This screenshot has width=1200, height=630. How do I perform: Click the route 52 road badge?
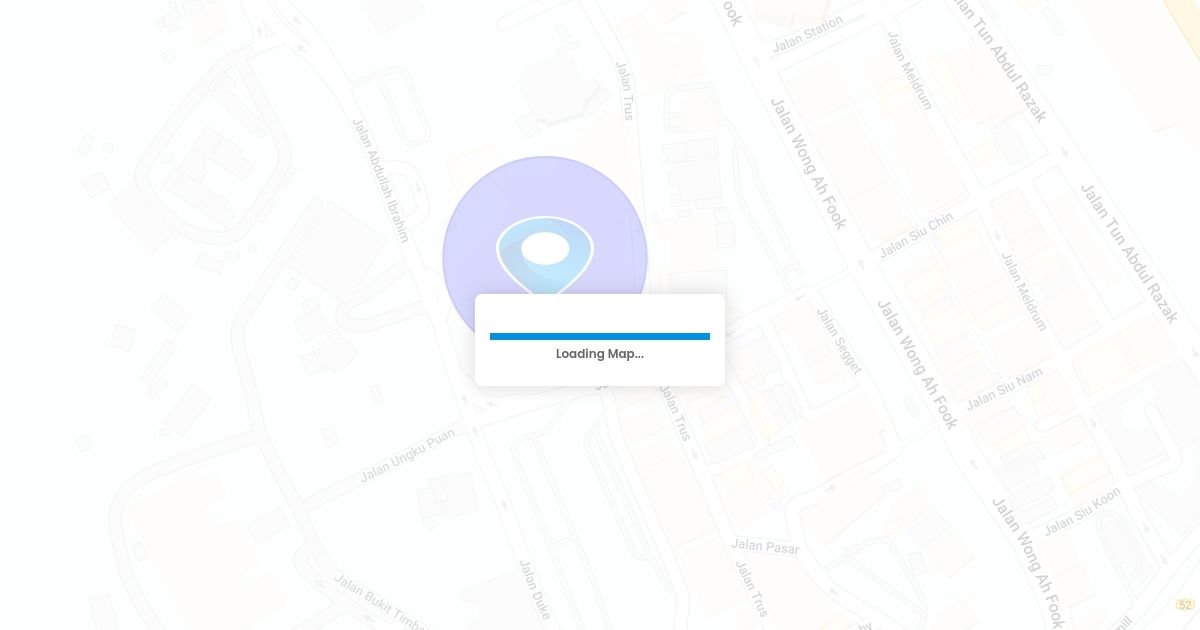pos(1185,605)
